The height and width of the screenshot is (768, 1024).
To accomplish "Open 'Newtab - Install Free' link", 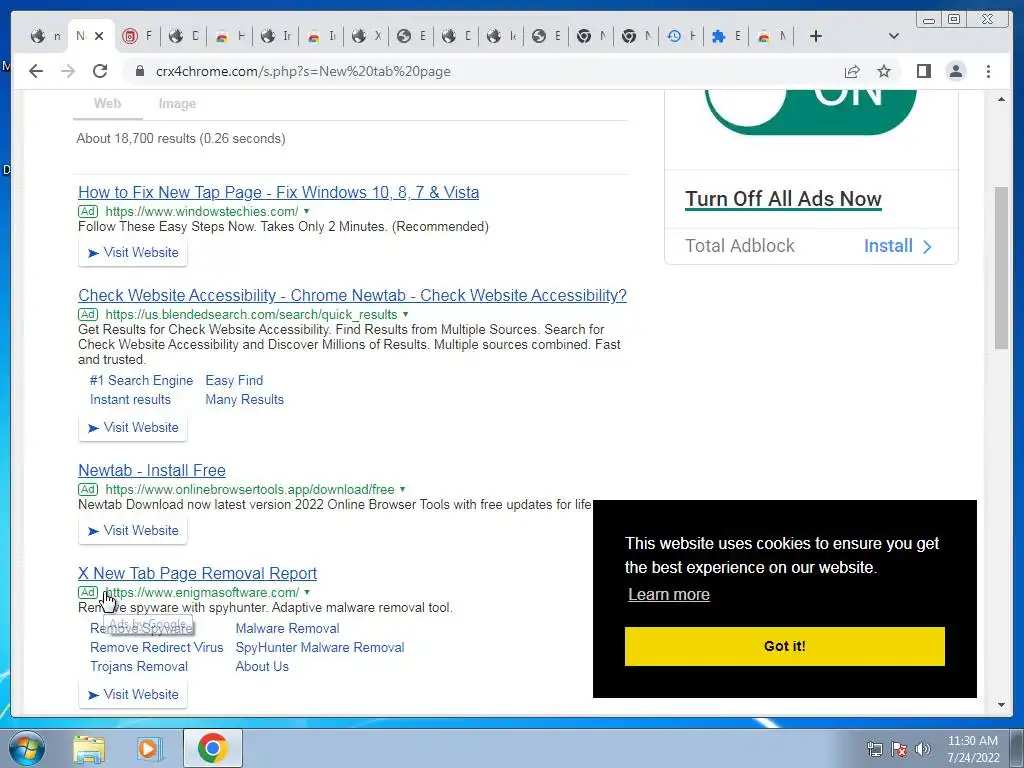I will (152, 470).
